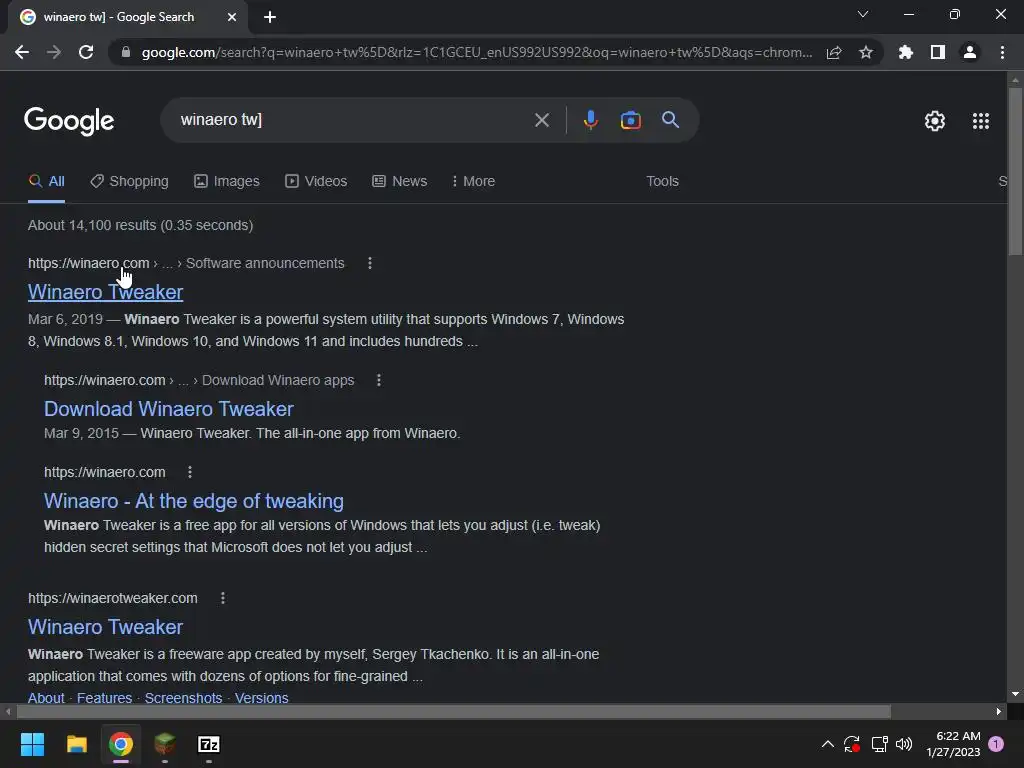Screen dimensions: 1024x768
Task: Open 7-Zip from the taskbar
Action: 208,744
